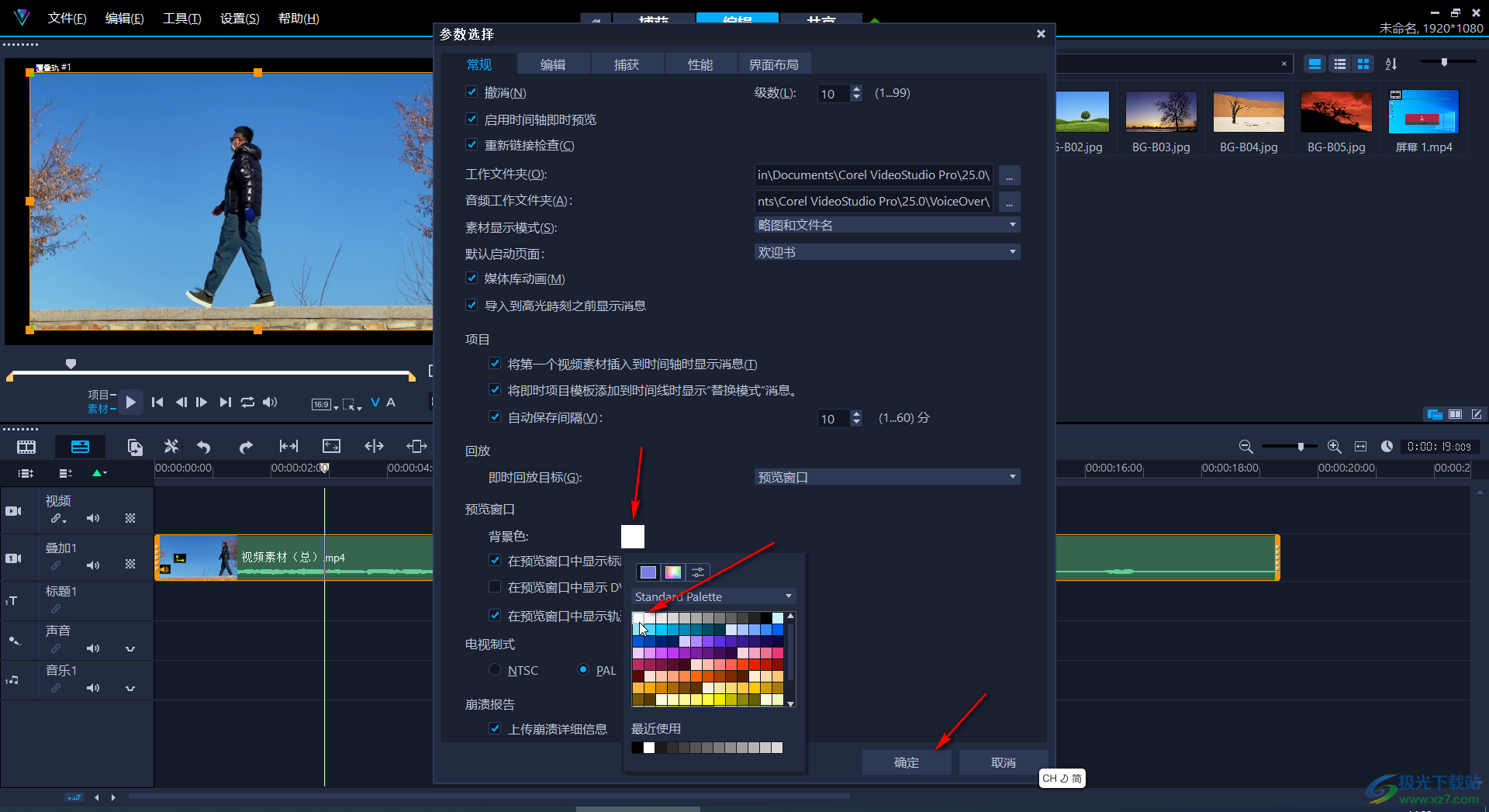Click the copy attributes icon in timeline toolbar

pyautogui.click(x=135, y=447)
